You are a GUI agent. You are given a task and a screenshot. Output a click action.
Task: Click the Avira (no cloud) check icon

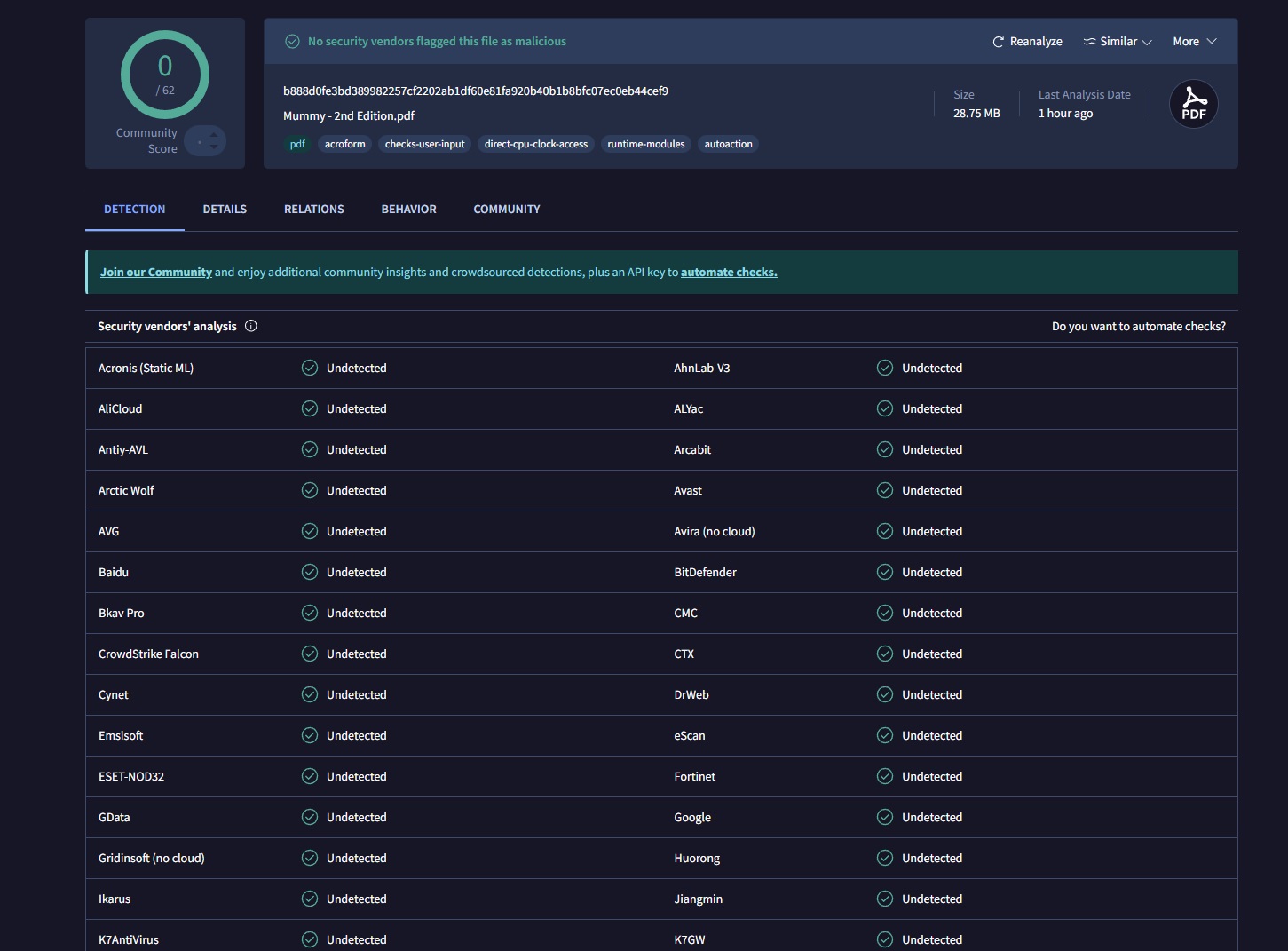885,531
